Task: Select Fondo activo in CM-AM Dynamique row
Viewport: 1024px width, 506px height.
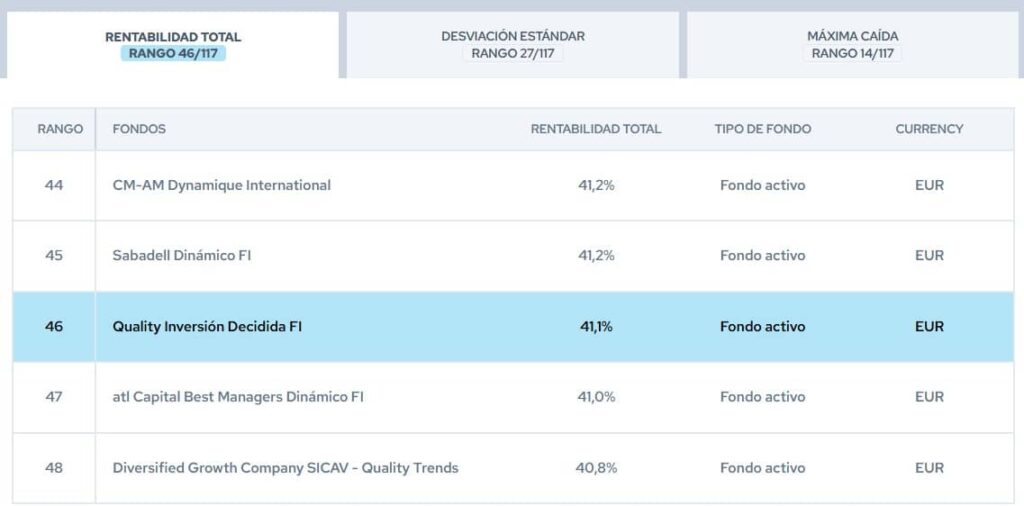Action: tap(763, 185)
